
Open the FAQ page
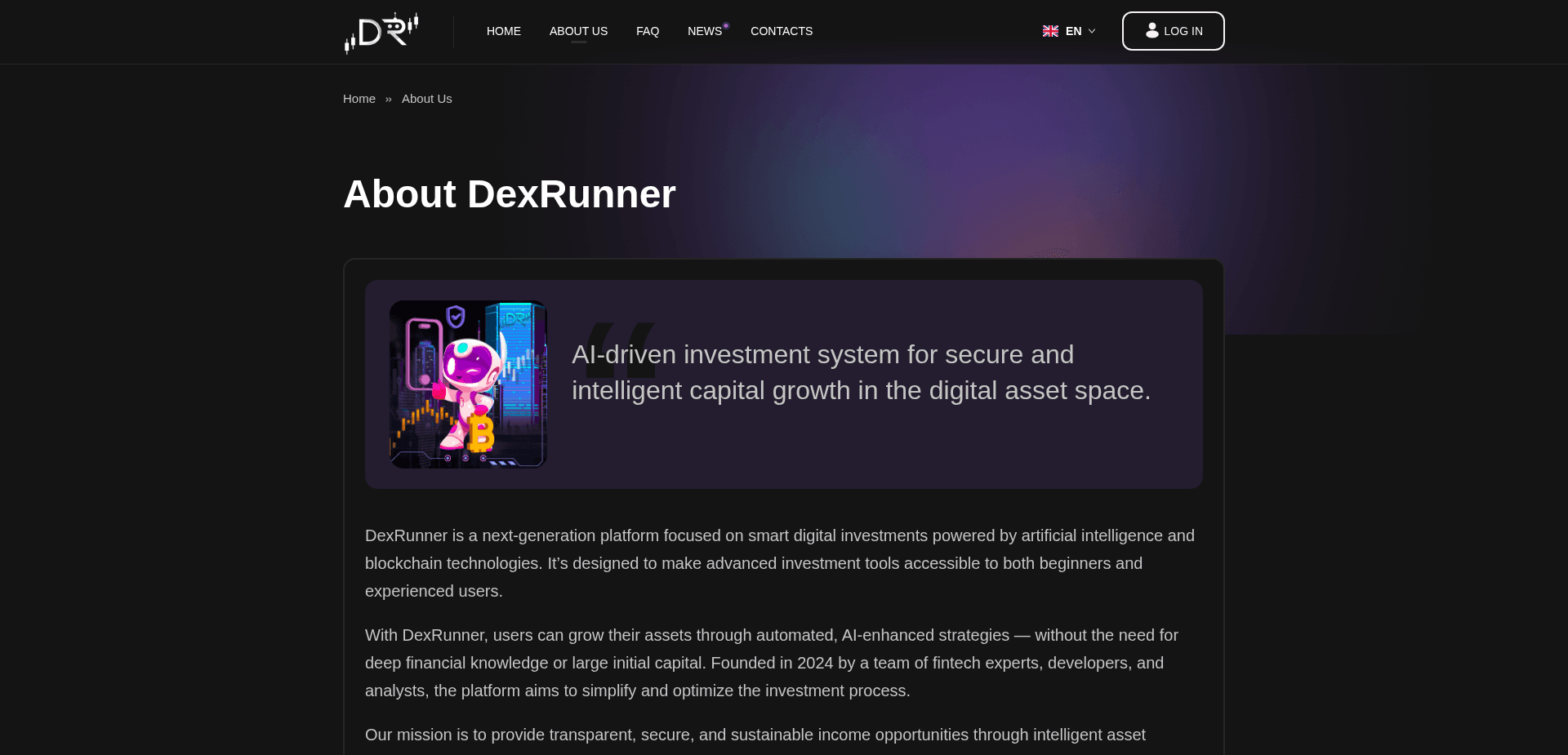(x=648, y=31)
